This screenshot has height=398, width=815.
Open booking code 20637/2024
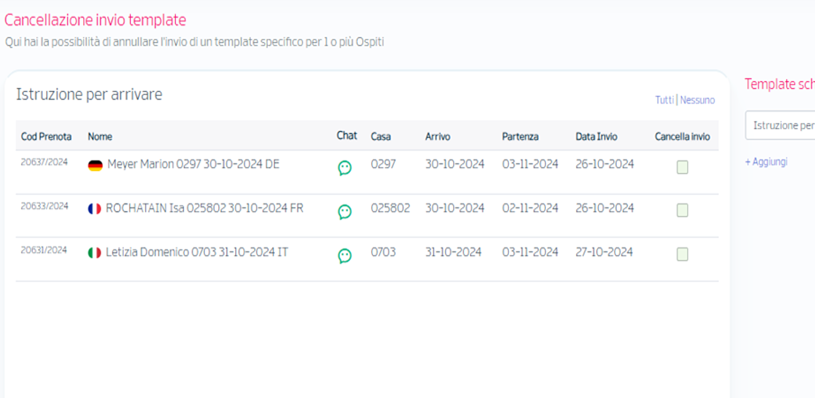[44, 162]
